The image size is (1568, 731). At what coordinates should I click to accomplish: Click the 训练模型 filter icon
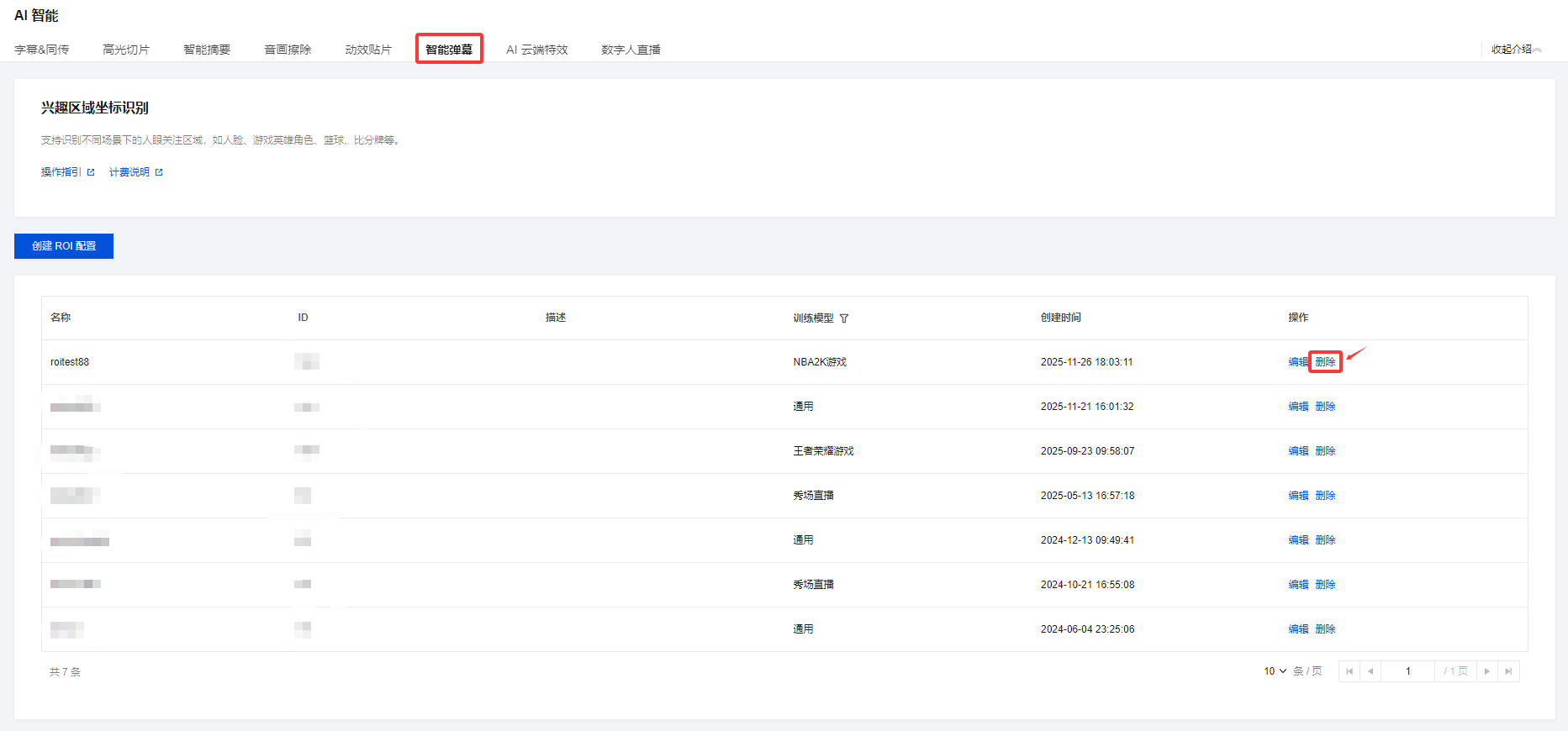[844, 318]
